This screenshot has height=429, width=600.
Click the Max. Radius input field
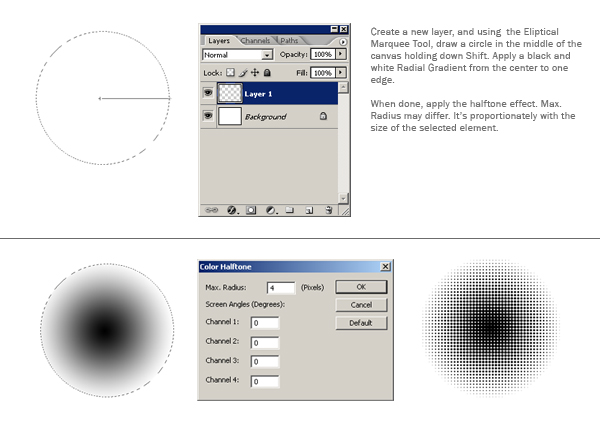281,288
